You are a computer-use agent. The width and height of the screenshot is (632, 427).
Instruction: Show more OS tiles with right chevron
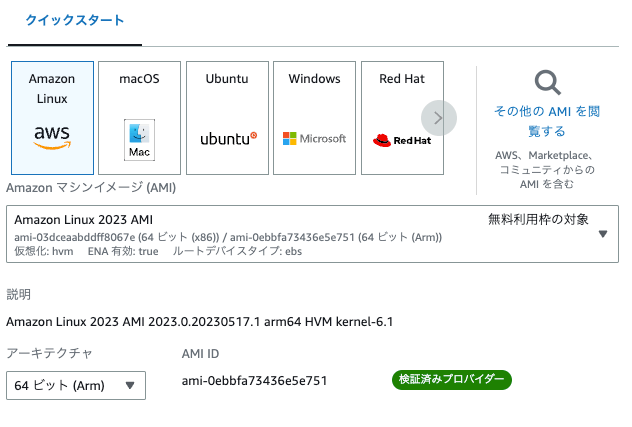click(439, 118)
